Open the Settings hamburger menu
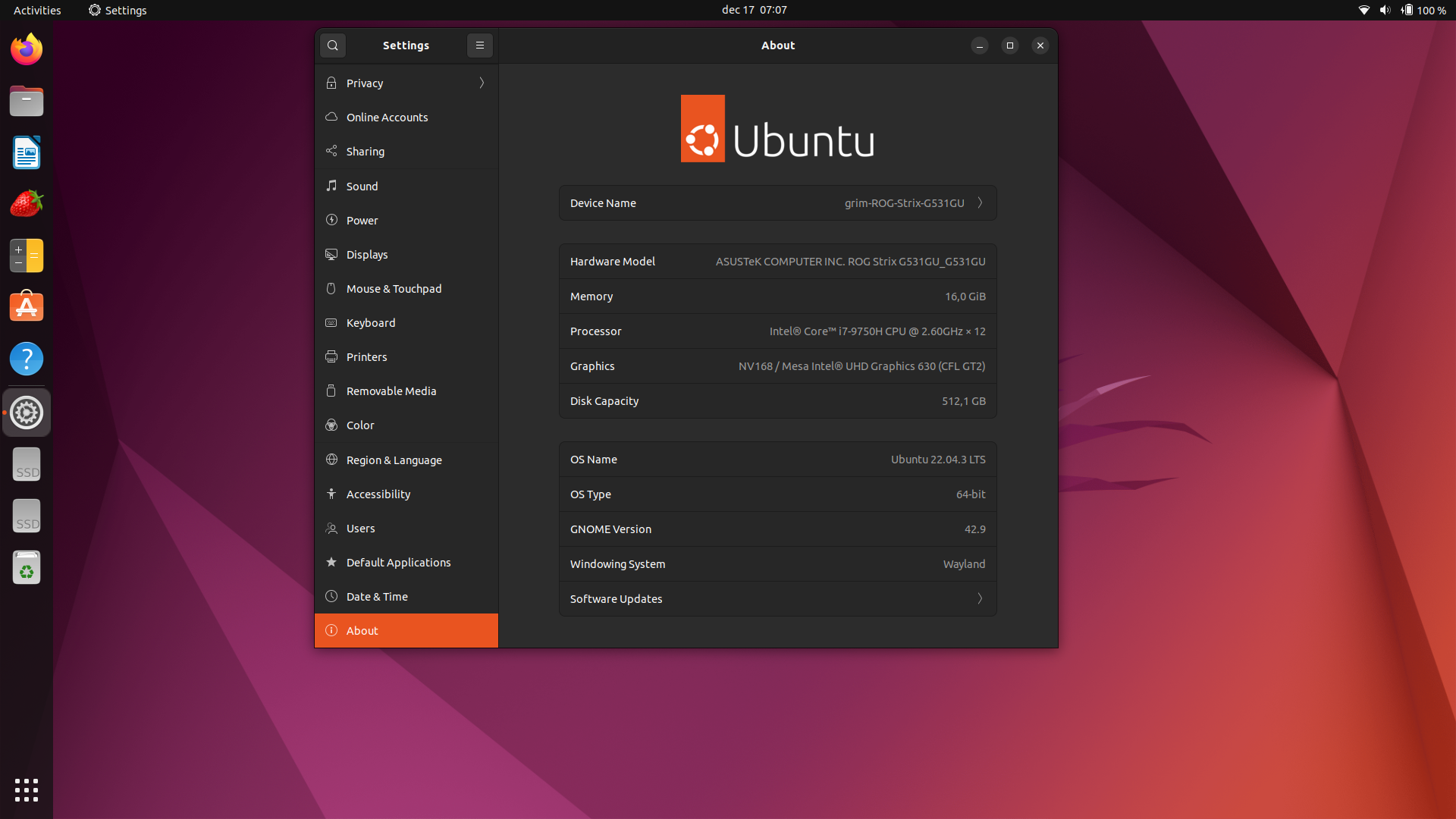This screenshot has width=1456, height=819. pos(480,45)
